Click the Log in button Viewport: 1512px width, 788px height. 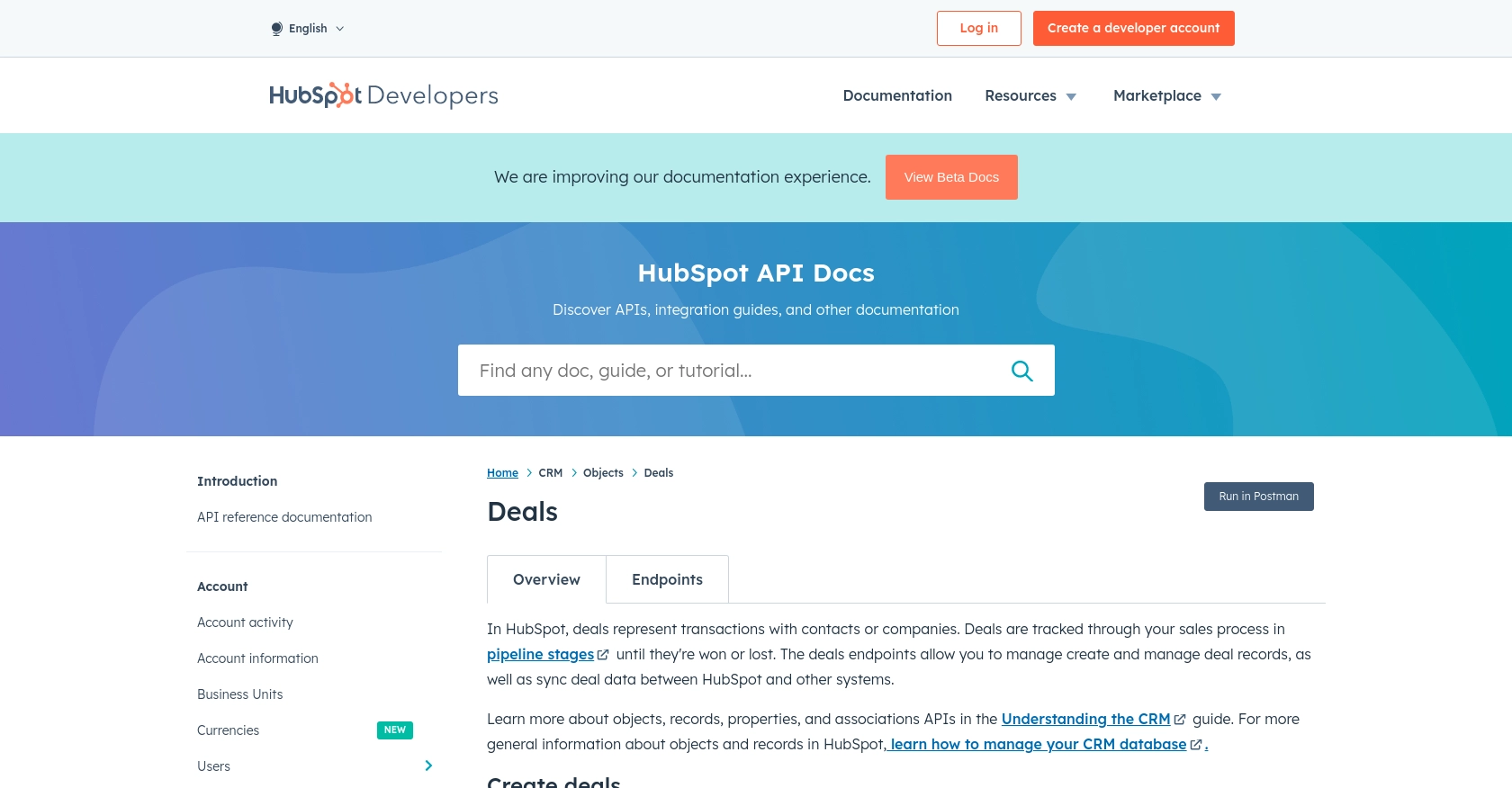click(979, 28)
